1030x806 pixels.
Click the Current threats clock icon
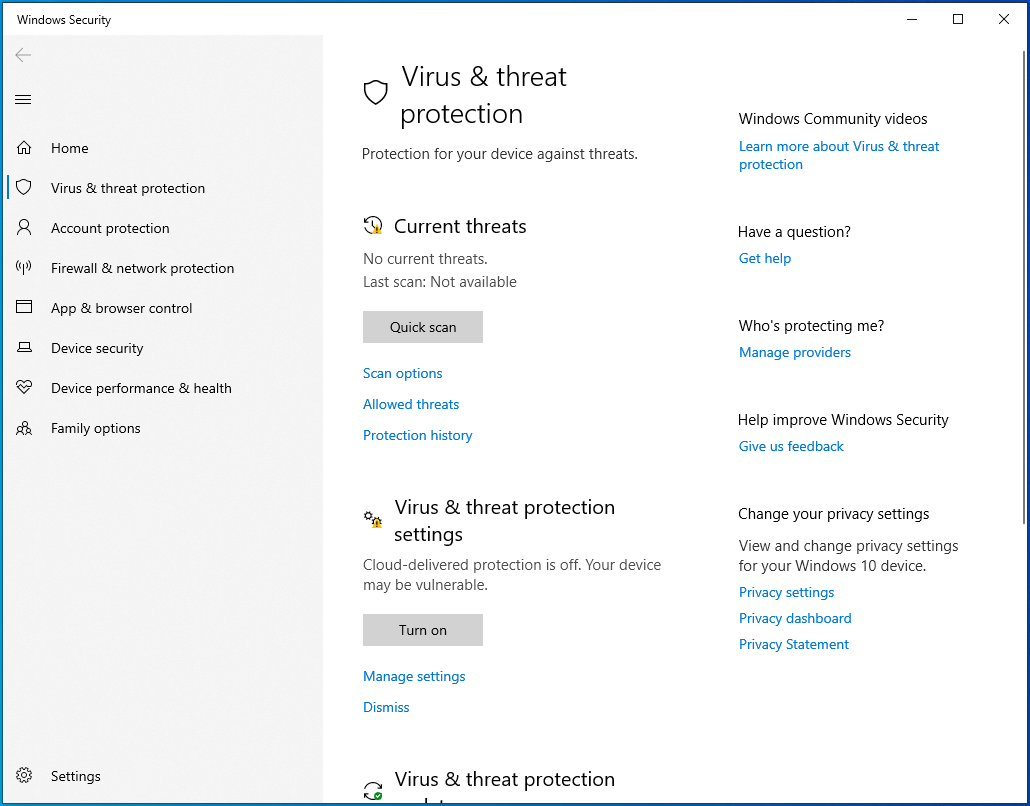(x=373, y=224)
